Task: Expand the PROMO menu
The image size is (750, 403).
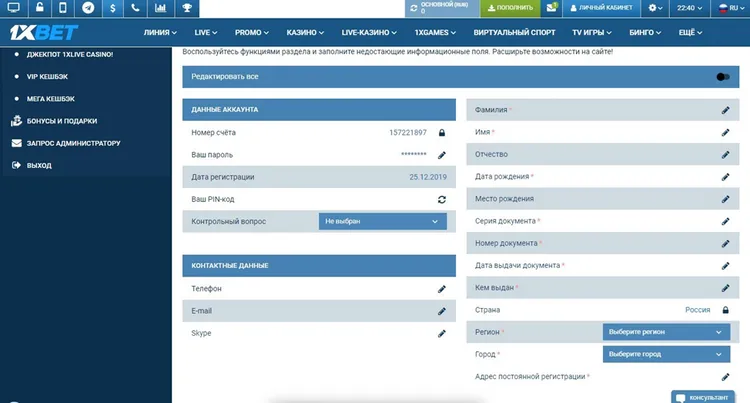Action: (252, 33)
